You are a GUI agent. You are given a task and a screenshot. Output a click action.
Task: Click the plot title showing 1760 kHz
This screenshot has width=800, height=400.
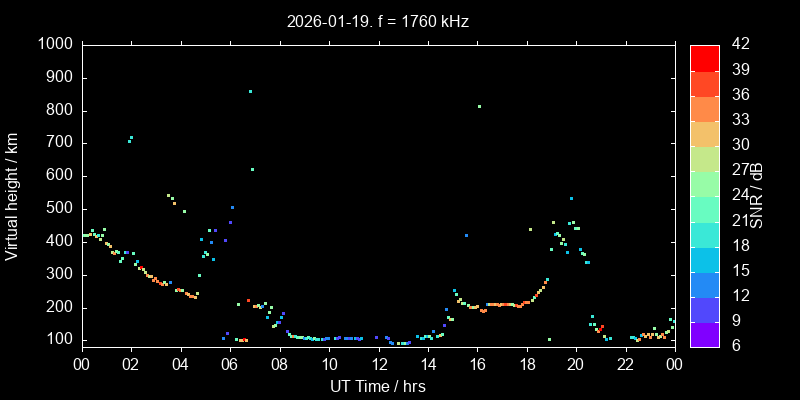[377, 21]
